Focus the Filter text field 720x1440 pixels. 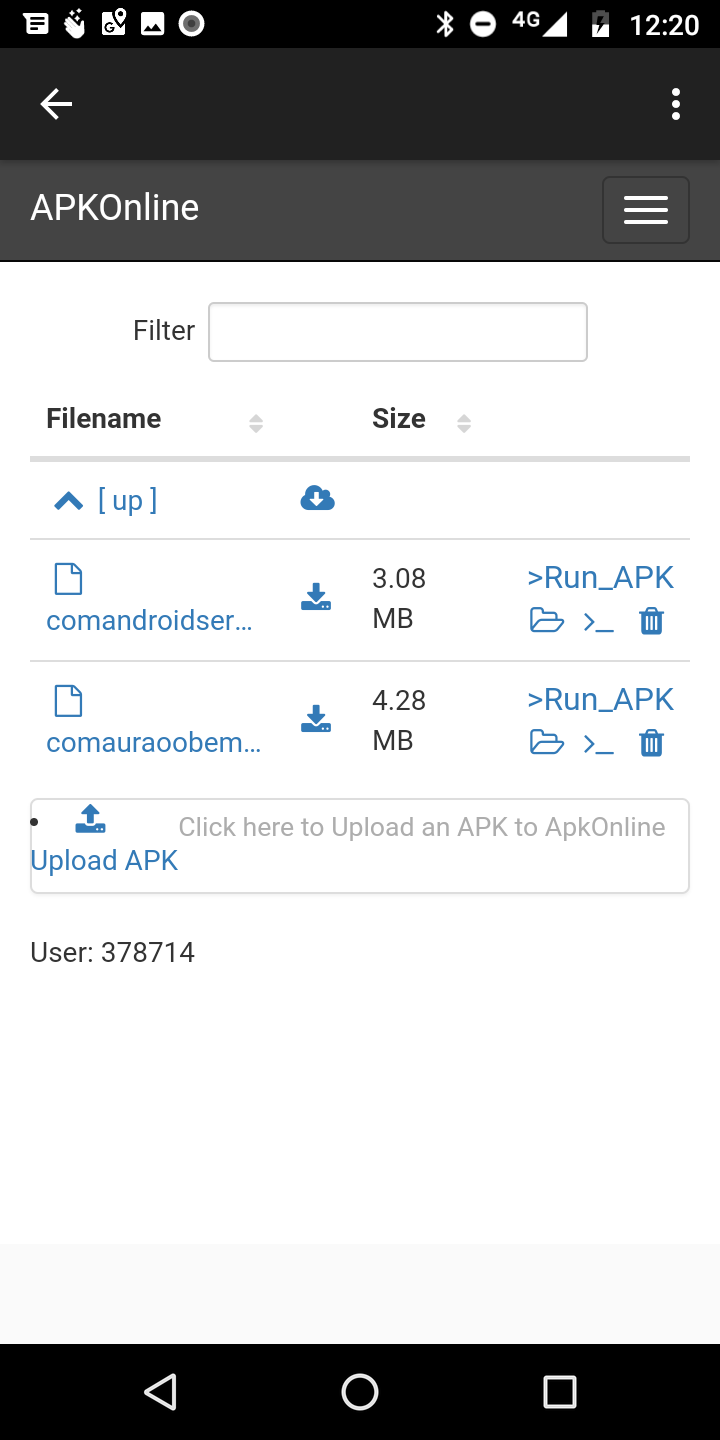(x=398, y=332)
